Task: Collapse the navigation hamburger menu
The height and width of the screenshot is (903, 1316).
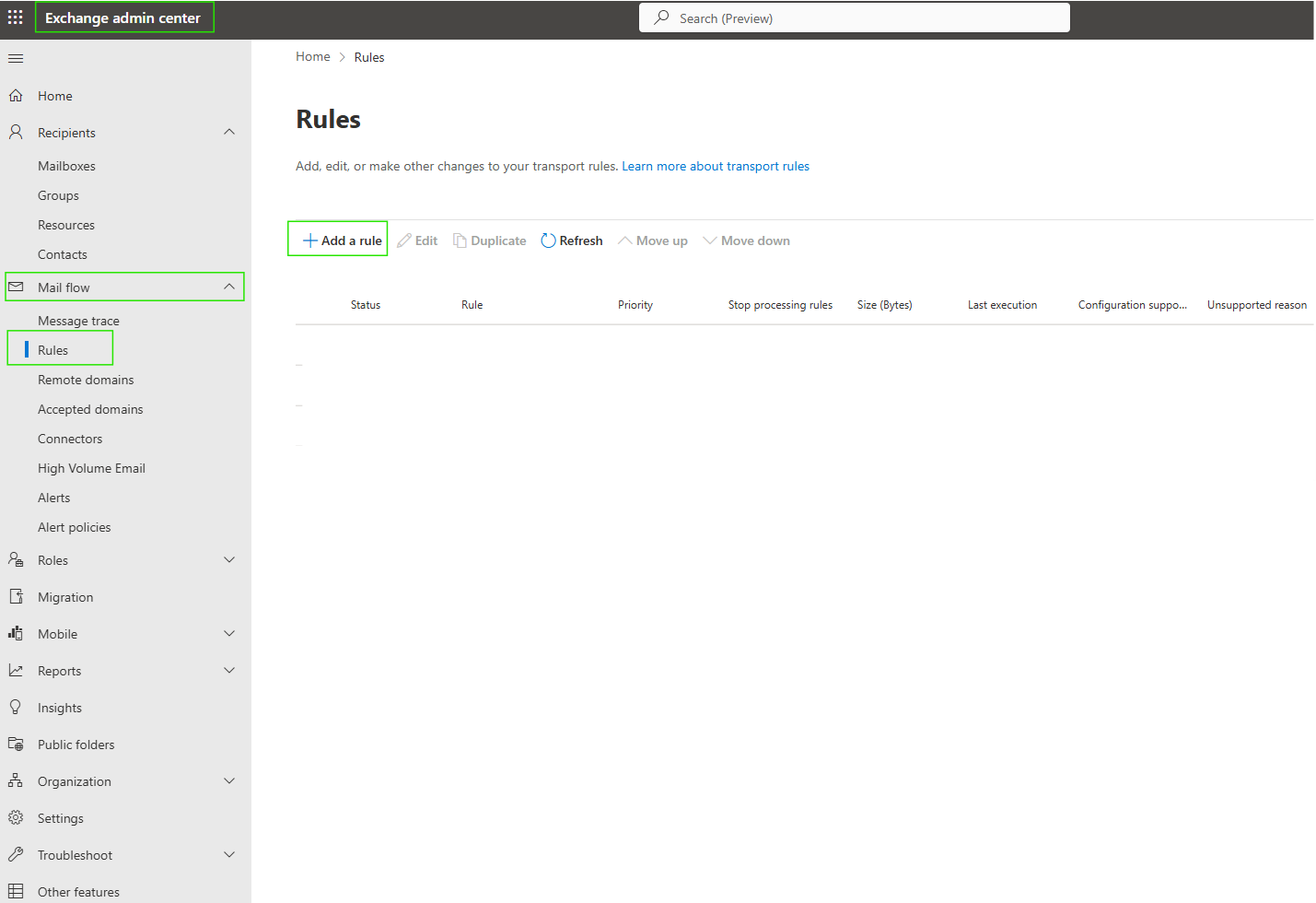Action: 16,59
